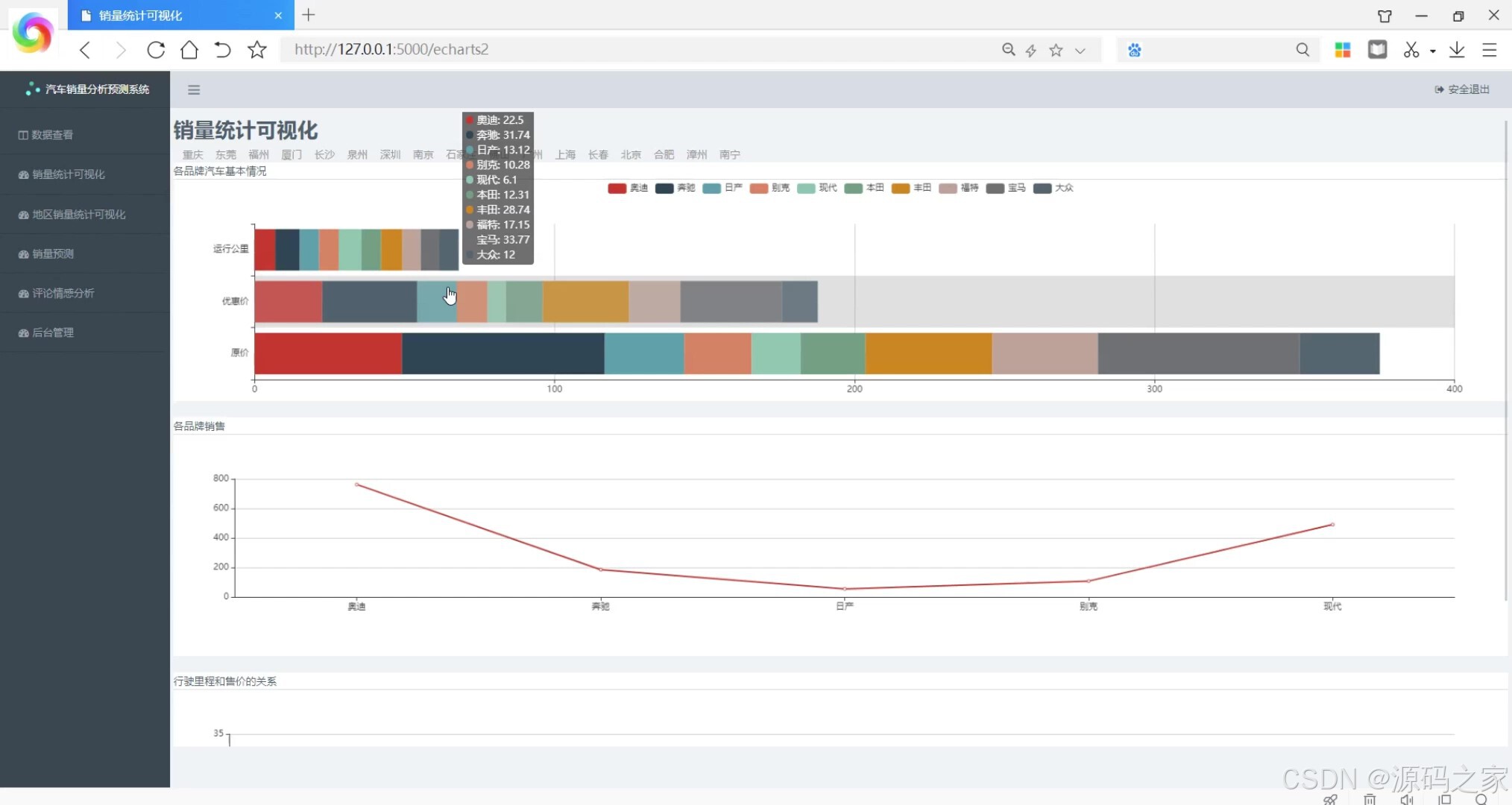1512x805 pixels.
Task: Select the 上海 city link
Action: (565, 155)
